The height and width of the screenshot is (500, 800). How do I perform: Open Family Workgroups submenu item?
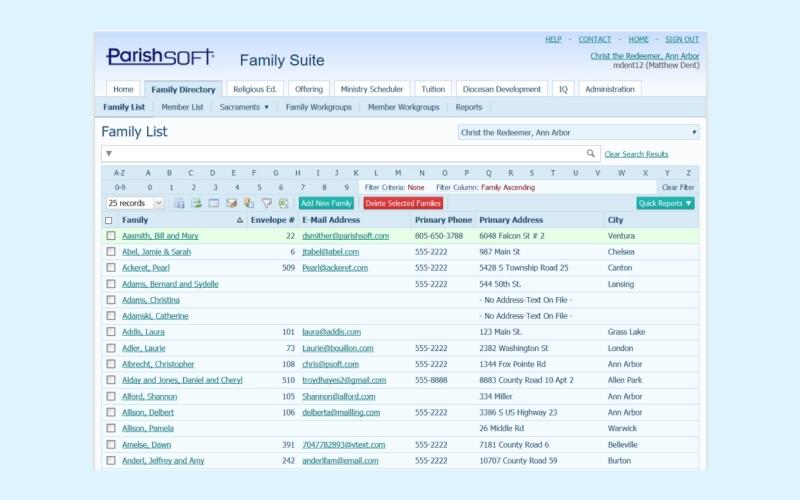pos(318,107)
